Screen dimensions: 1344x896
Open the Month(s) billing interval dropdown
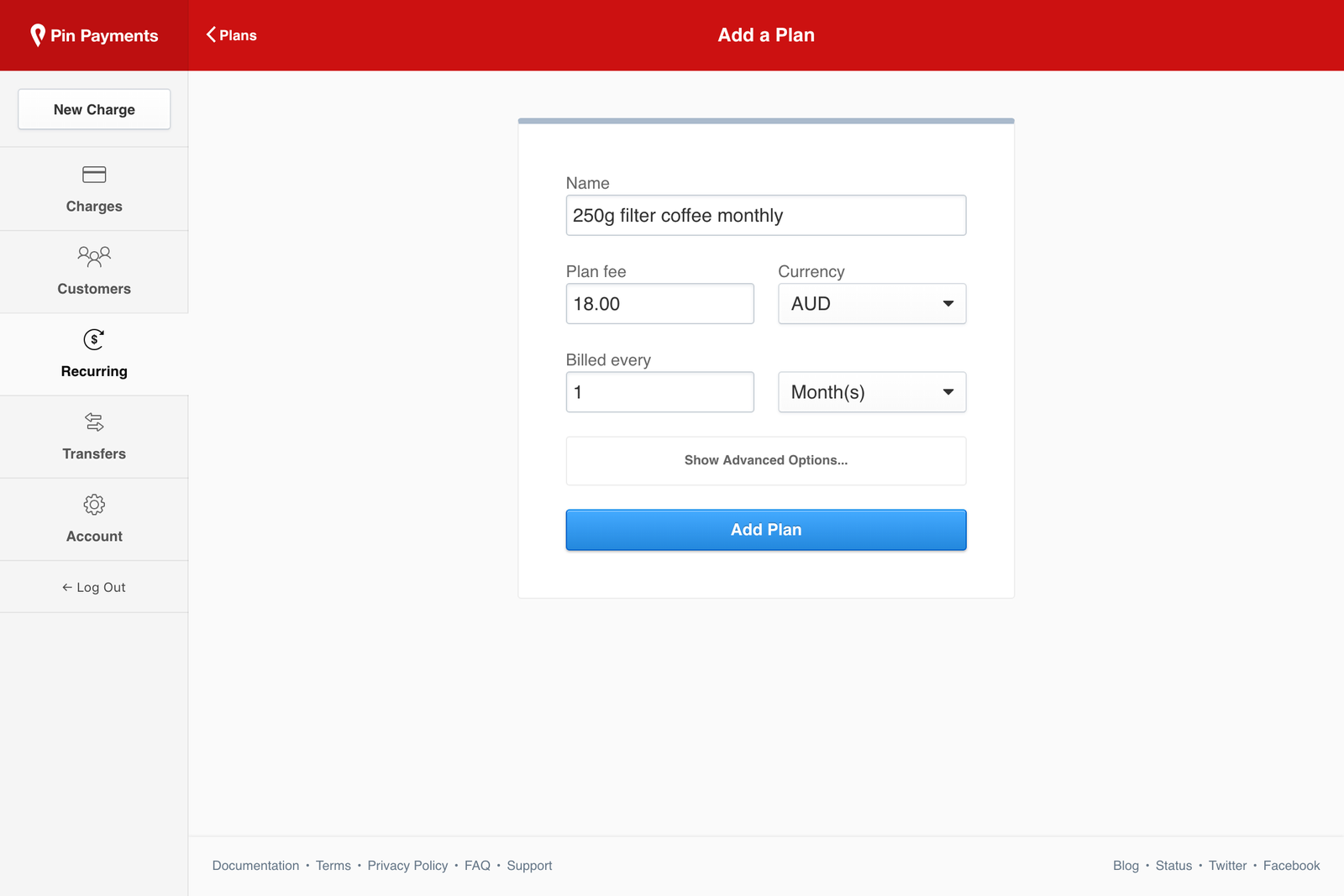tap(871, 392)
